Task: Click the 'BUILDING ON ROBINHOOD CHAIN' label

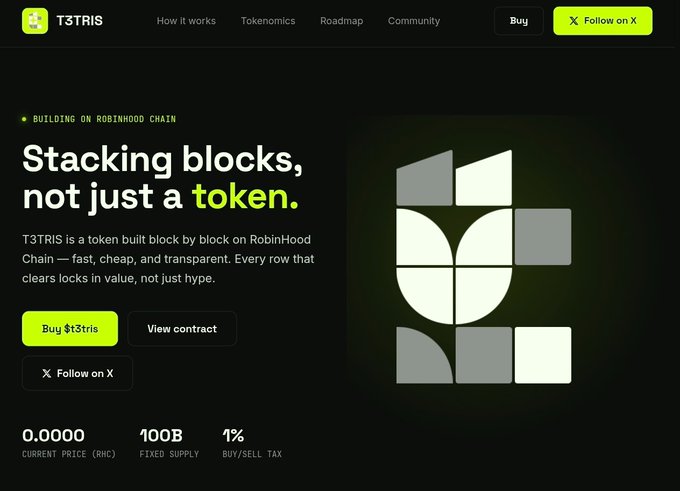Action: pyautogui.click(x=105, y=119)
